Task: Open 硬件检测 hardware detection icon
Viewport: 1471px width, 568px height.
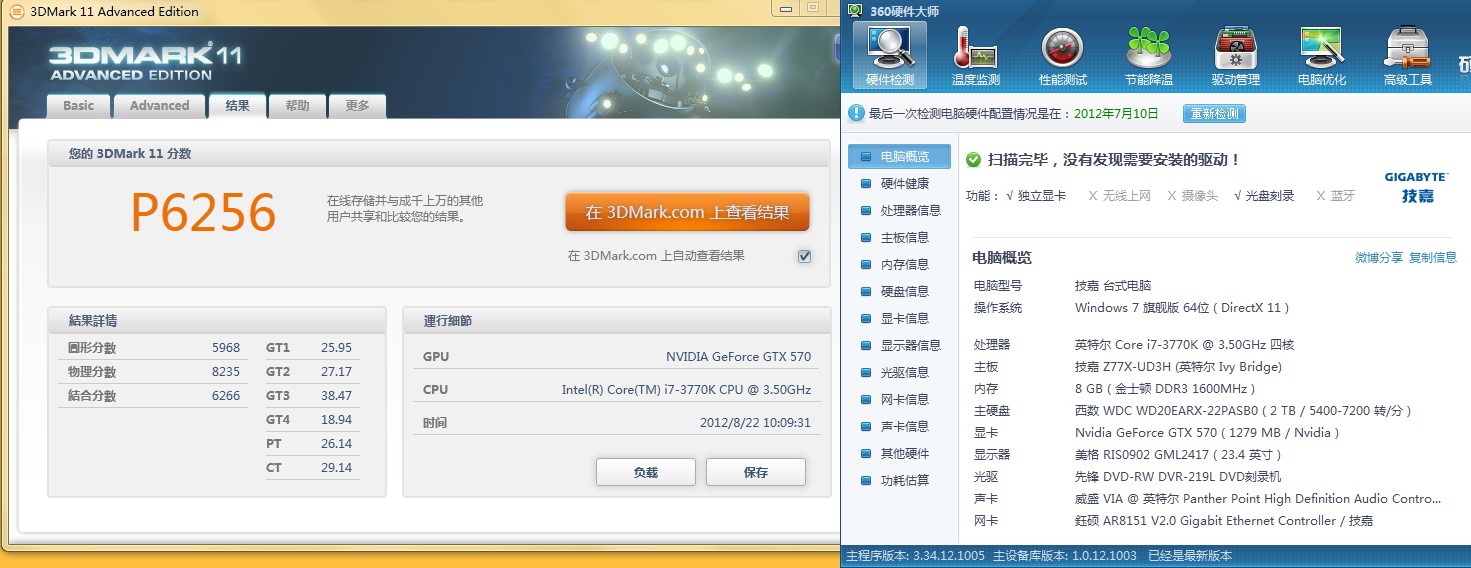Action: click(x=890, y=54)
